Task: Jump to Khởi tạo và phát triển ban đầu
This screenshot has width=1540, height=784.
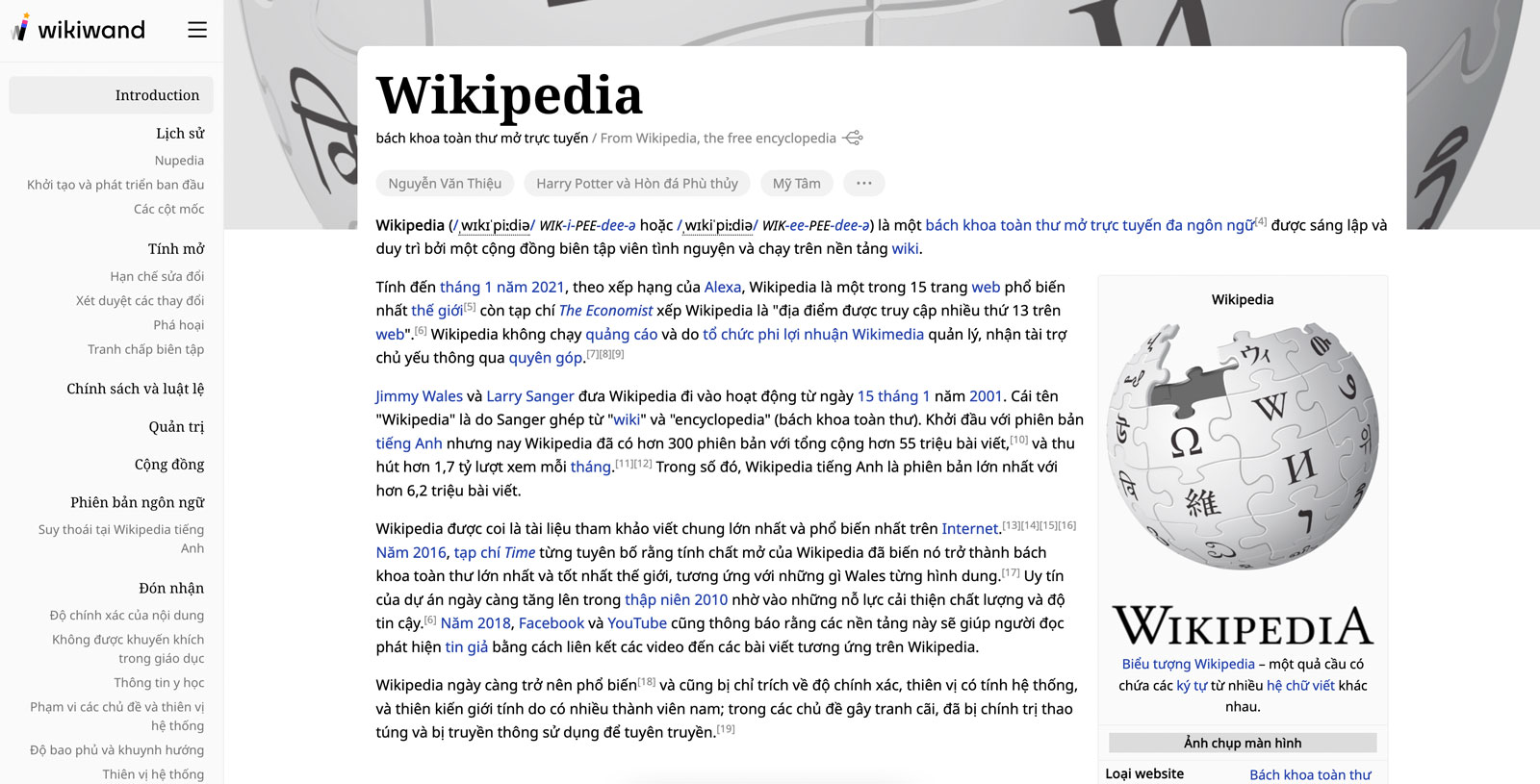Action: [115, 185]
